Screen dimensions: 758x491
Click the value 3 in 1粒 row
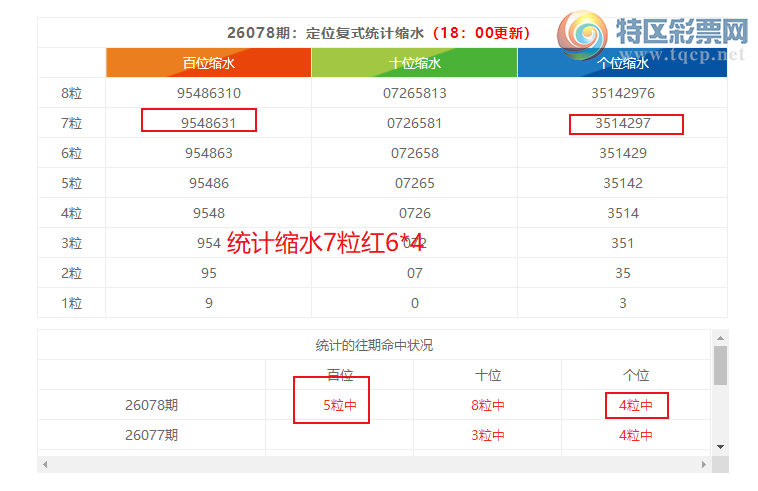(623, 303)
